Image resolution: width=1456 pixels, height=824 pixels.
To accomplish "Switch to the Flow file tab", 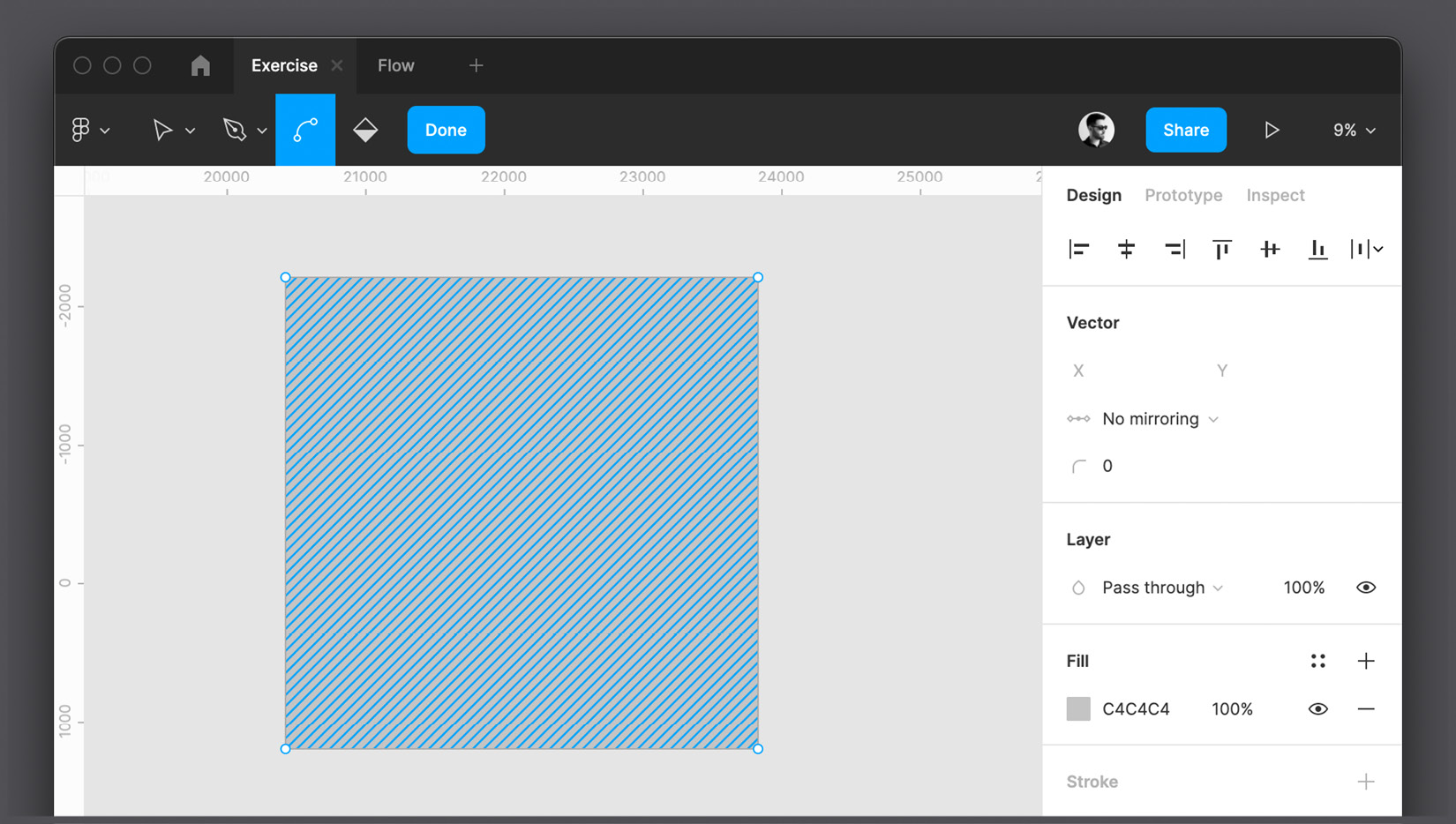I will coord(395,66).
